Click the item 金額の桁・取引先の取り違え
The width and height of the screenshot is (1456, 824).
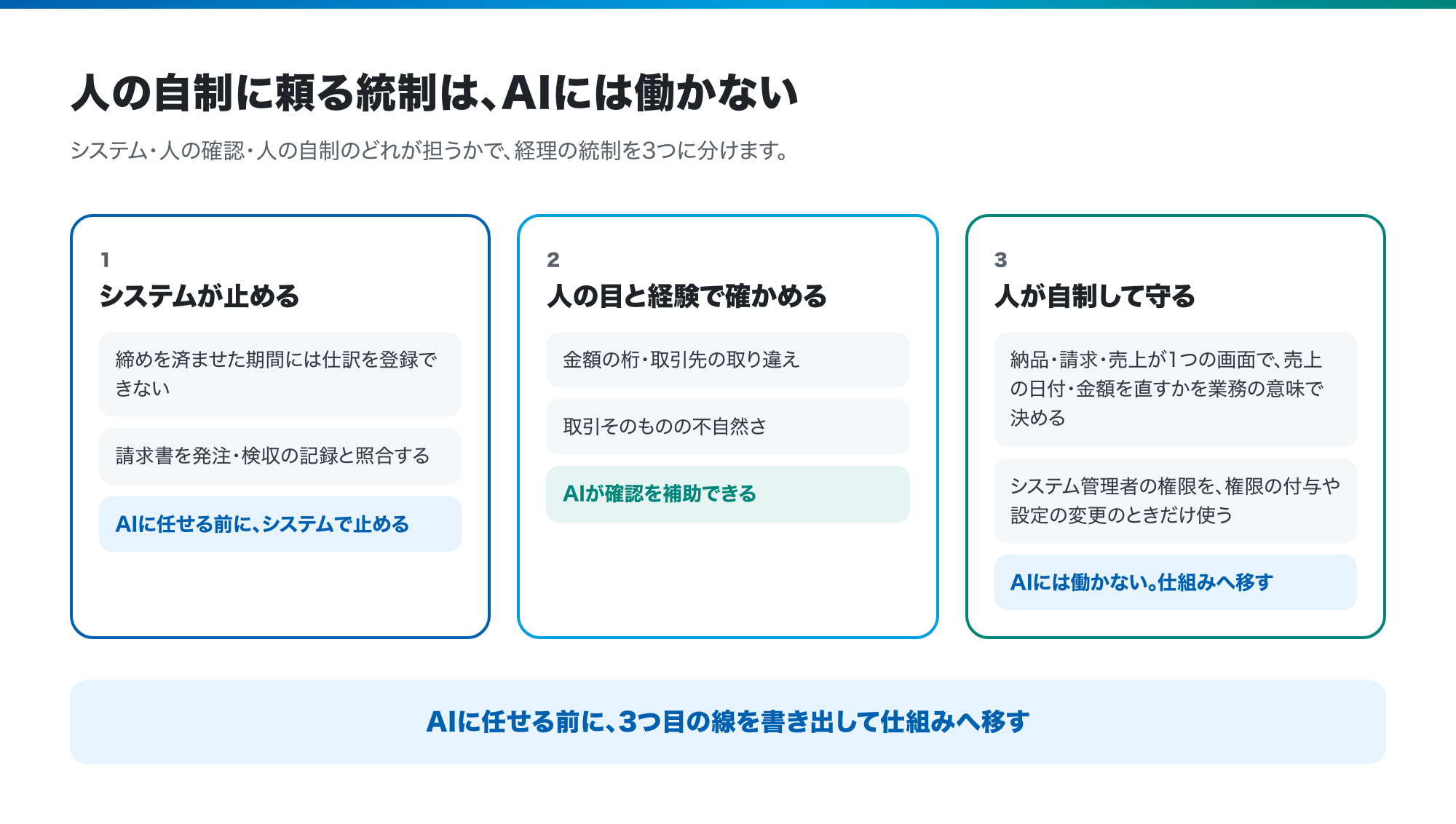coord(728,360)
